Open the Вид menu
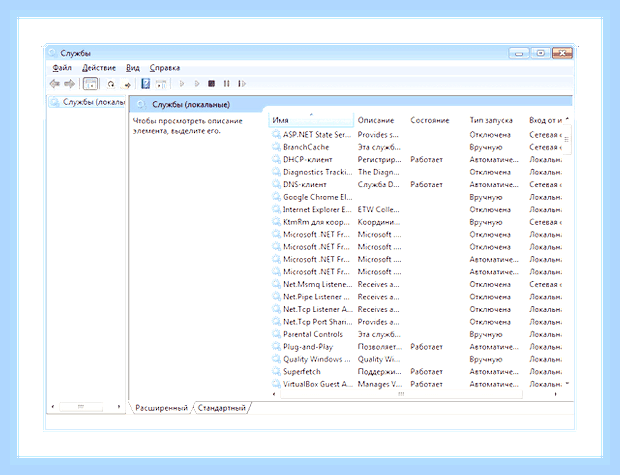 pos(133,68)
